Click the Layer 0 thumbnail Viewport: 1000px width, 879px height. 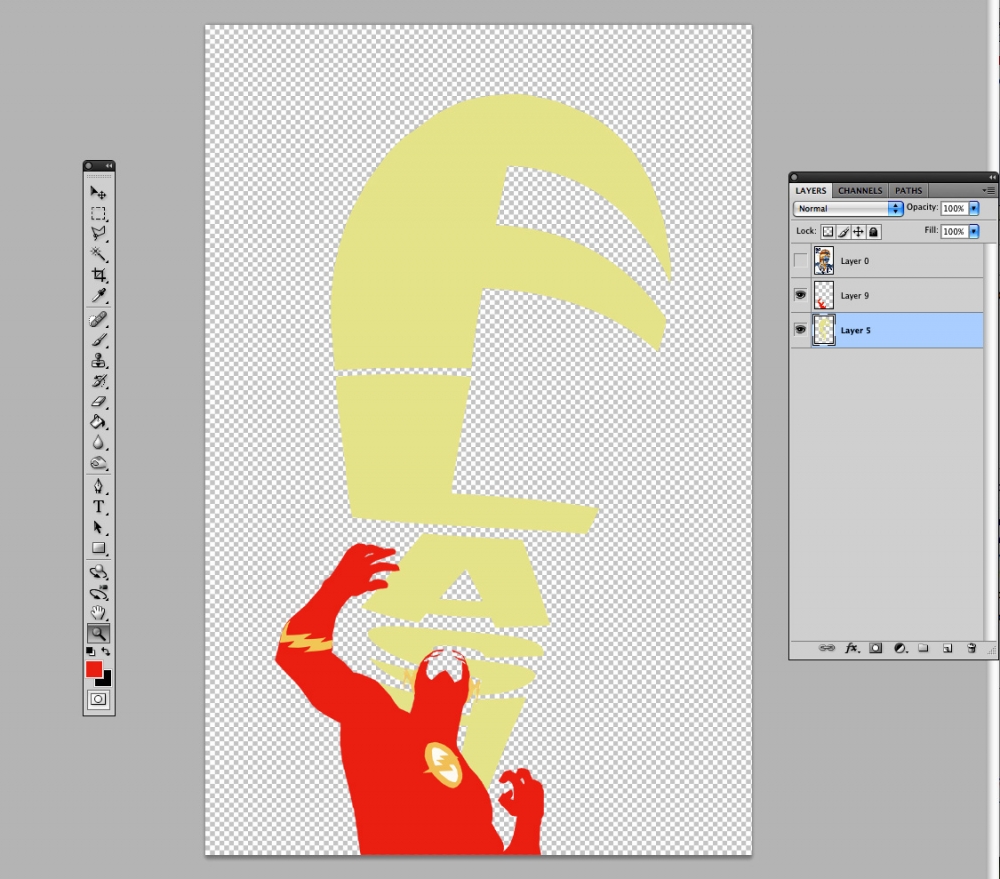pyautogui.click(x=823, y=260)
